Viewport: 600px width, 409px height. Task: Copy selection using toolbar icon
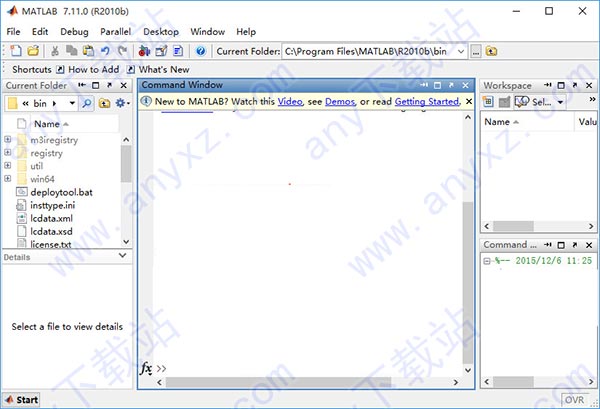click(71, 51)
